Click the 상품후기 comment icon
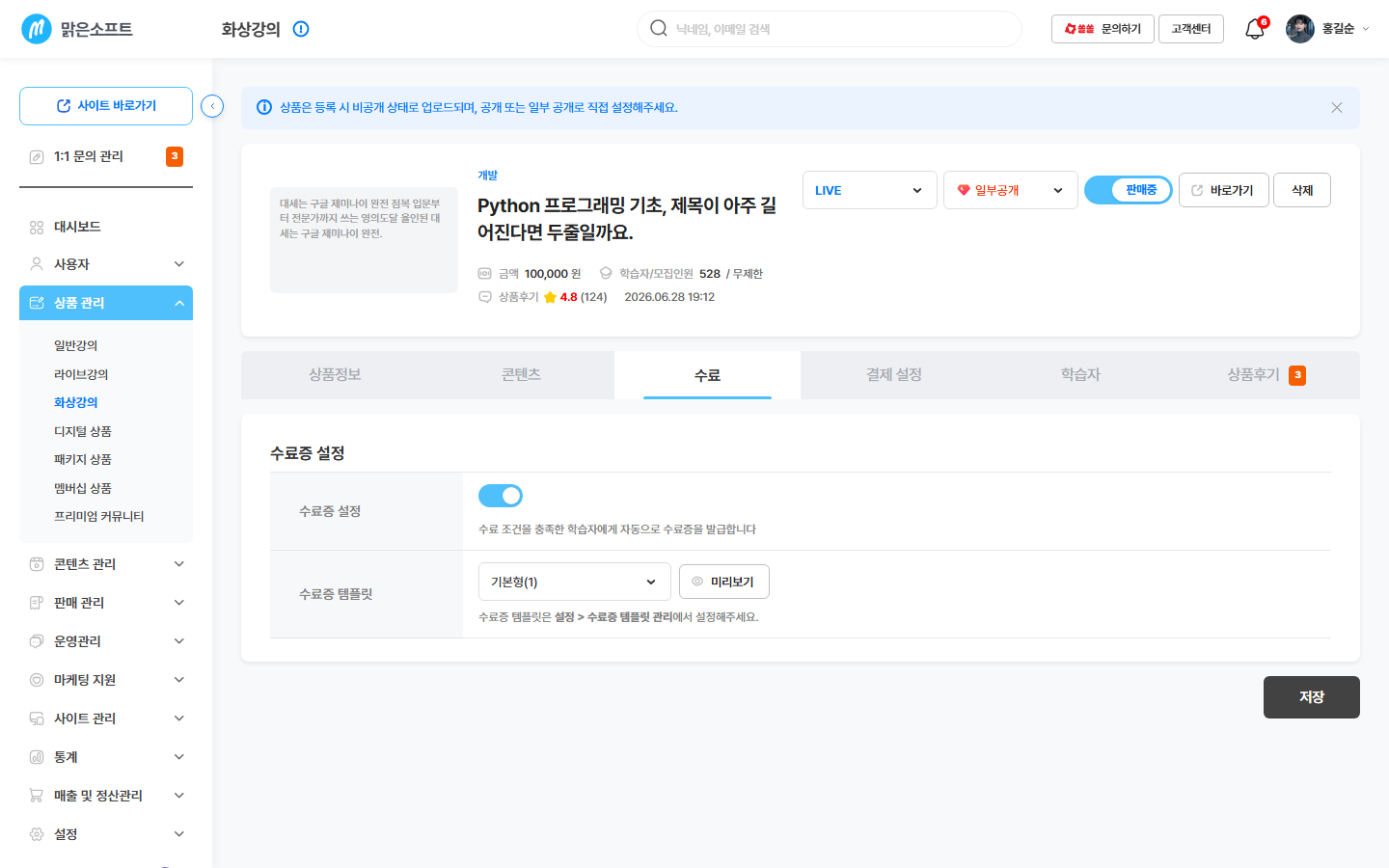Viewport: 1389px width, 868px height. coord(485,297)
